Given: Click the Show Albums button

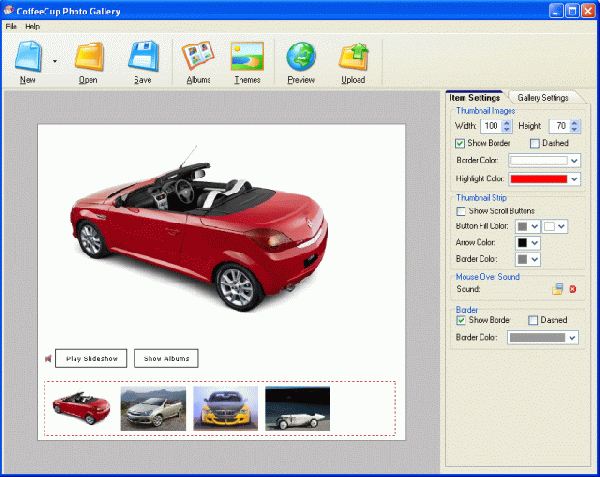Looking at the screenshot, I should (x=166, y=358).
